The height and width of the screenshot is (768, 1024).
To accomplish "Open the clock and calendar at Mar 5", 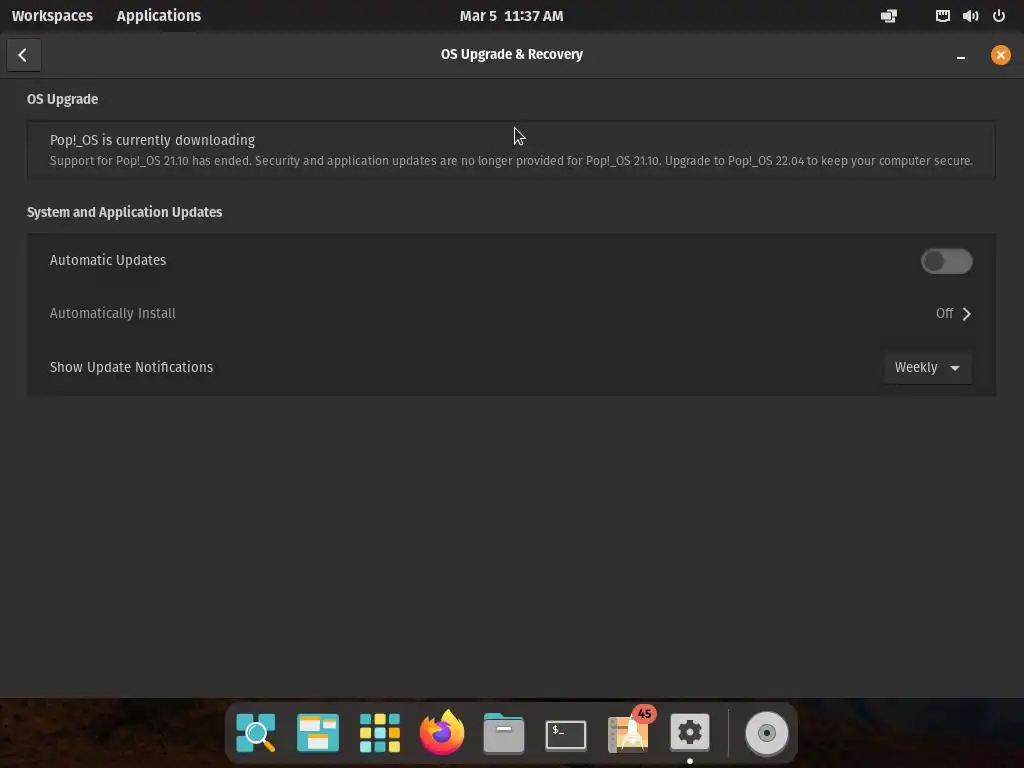I will pyautogui.click(x=511, y=16).
